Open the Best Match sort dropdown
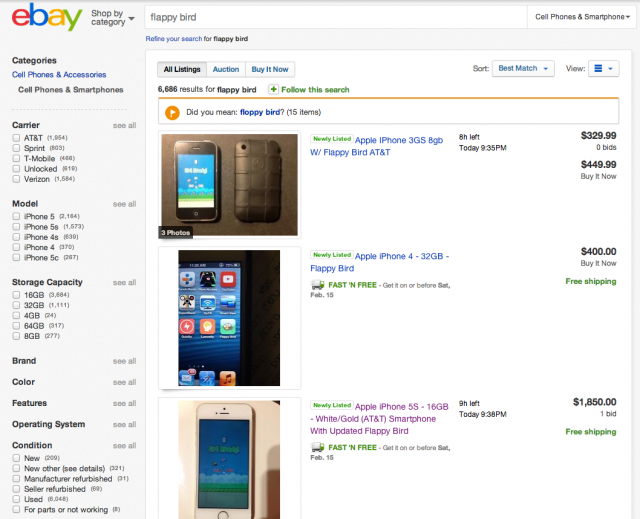 click(523, 69)
